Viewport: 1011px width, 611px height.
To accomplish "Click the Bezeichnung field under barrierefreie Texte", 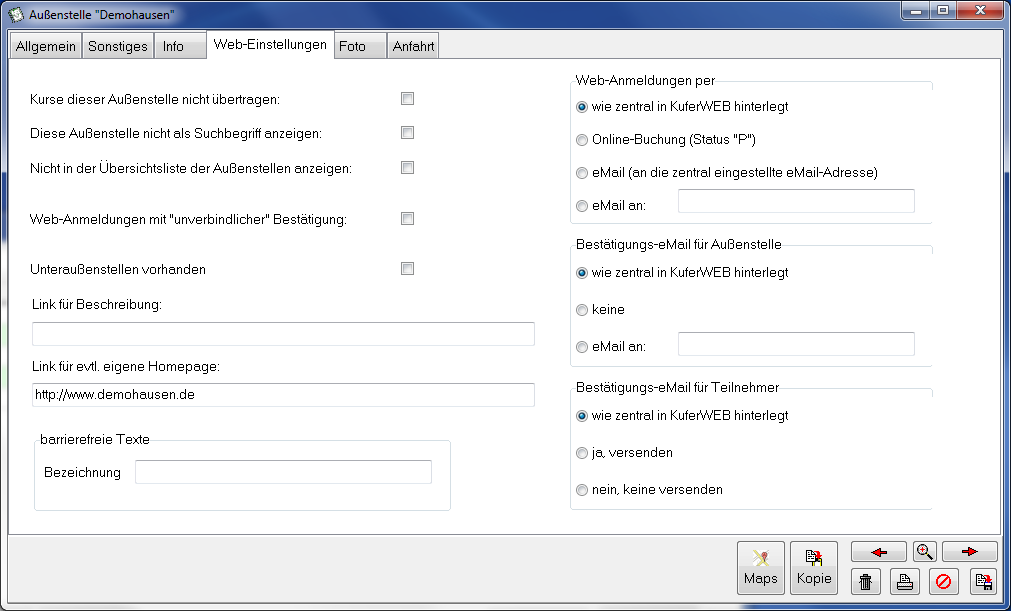I will coord(283,472).
